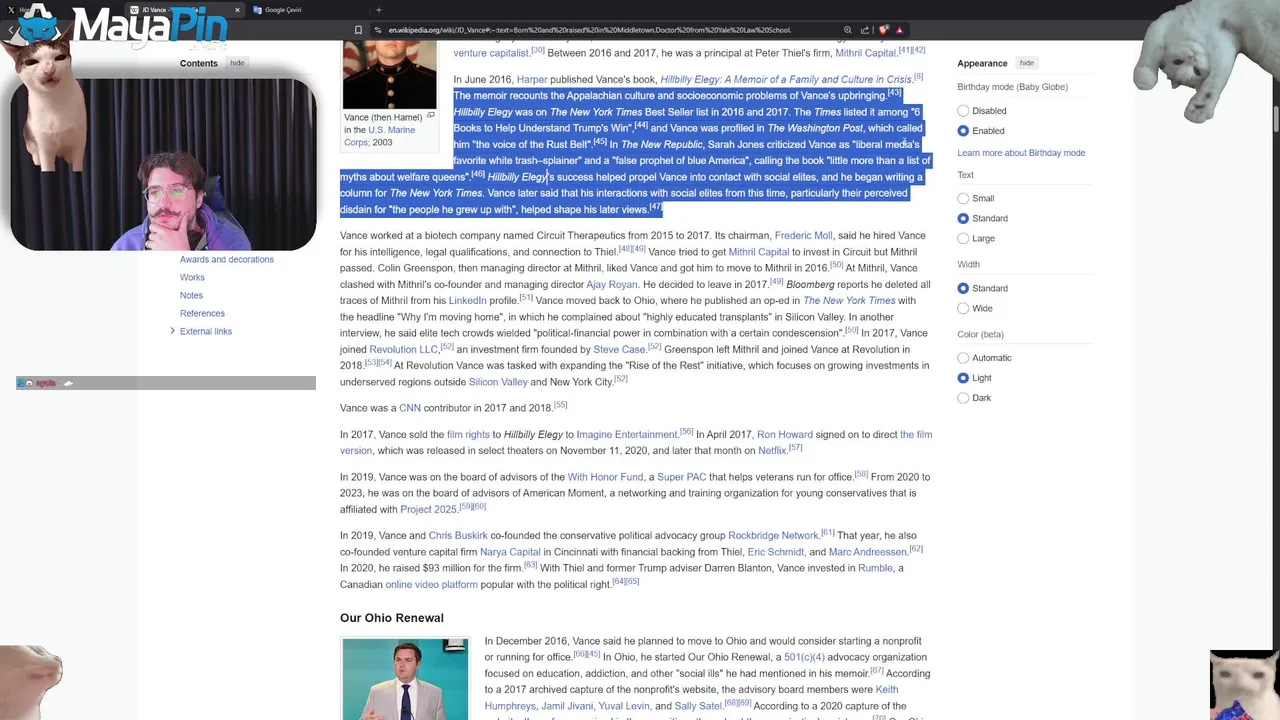Open Chris Buskirk link

click(458, 536)
